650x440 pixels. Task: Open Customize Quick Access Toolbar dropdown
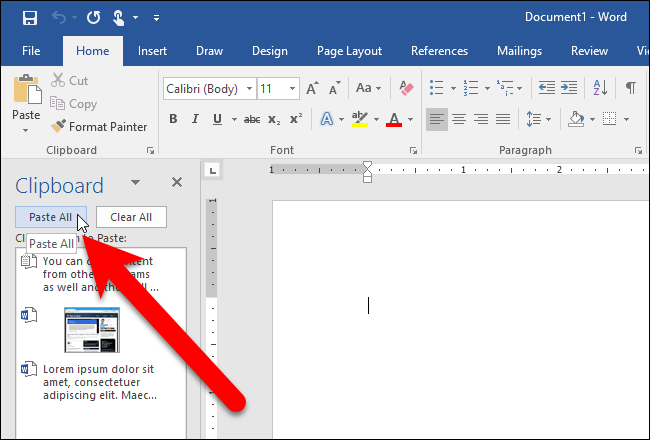(156, 18)
